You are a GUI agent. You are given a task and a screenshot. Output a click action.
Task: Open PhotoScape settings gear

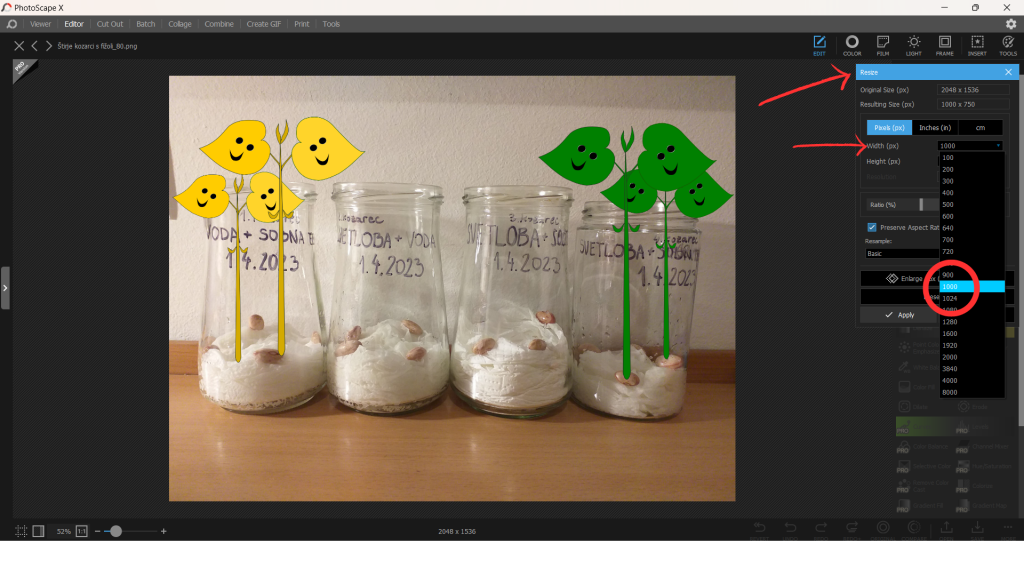point(1011,24)
